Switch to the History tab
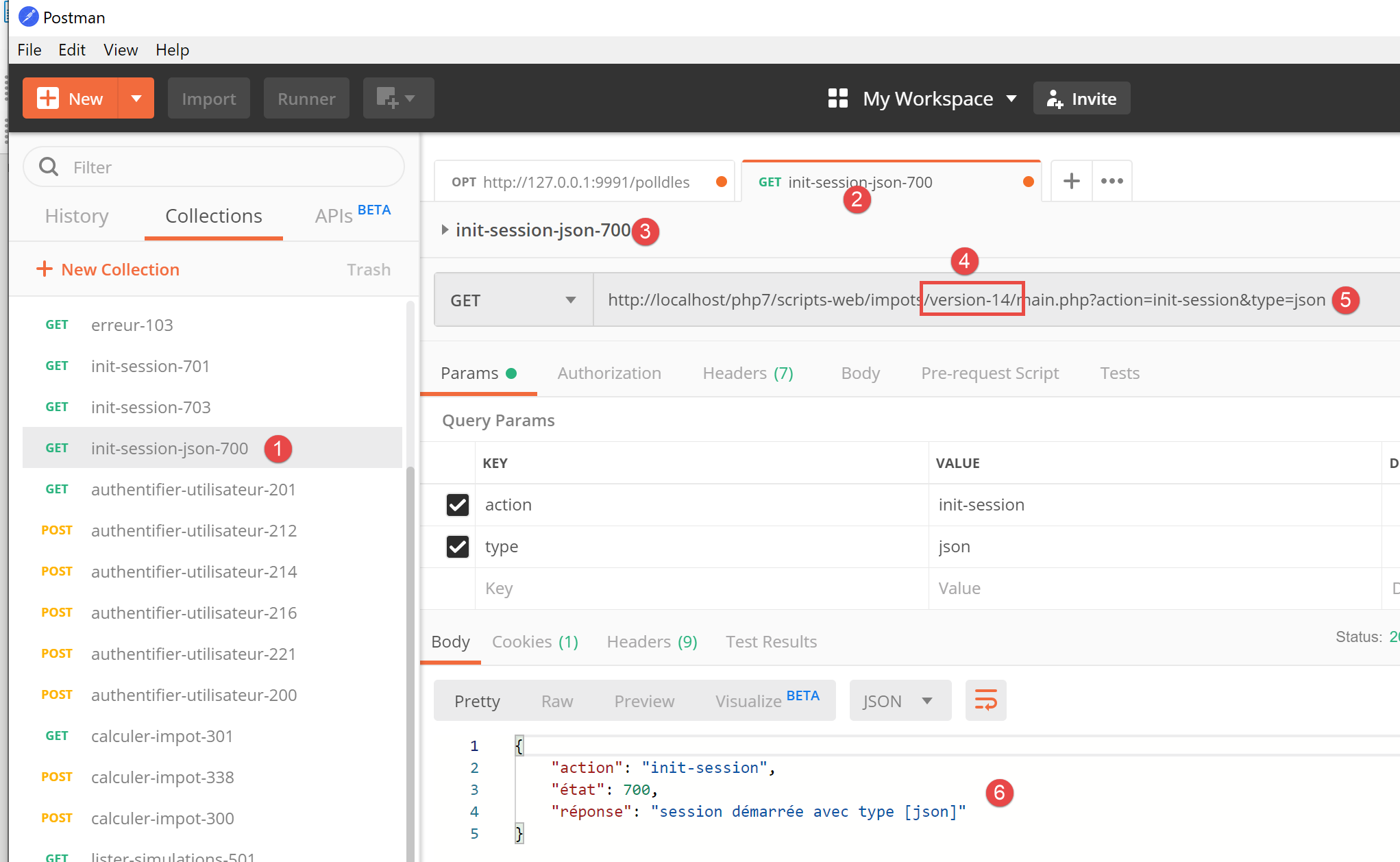 [x=77, y=217]
